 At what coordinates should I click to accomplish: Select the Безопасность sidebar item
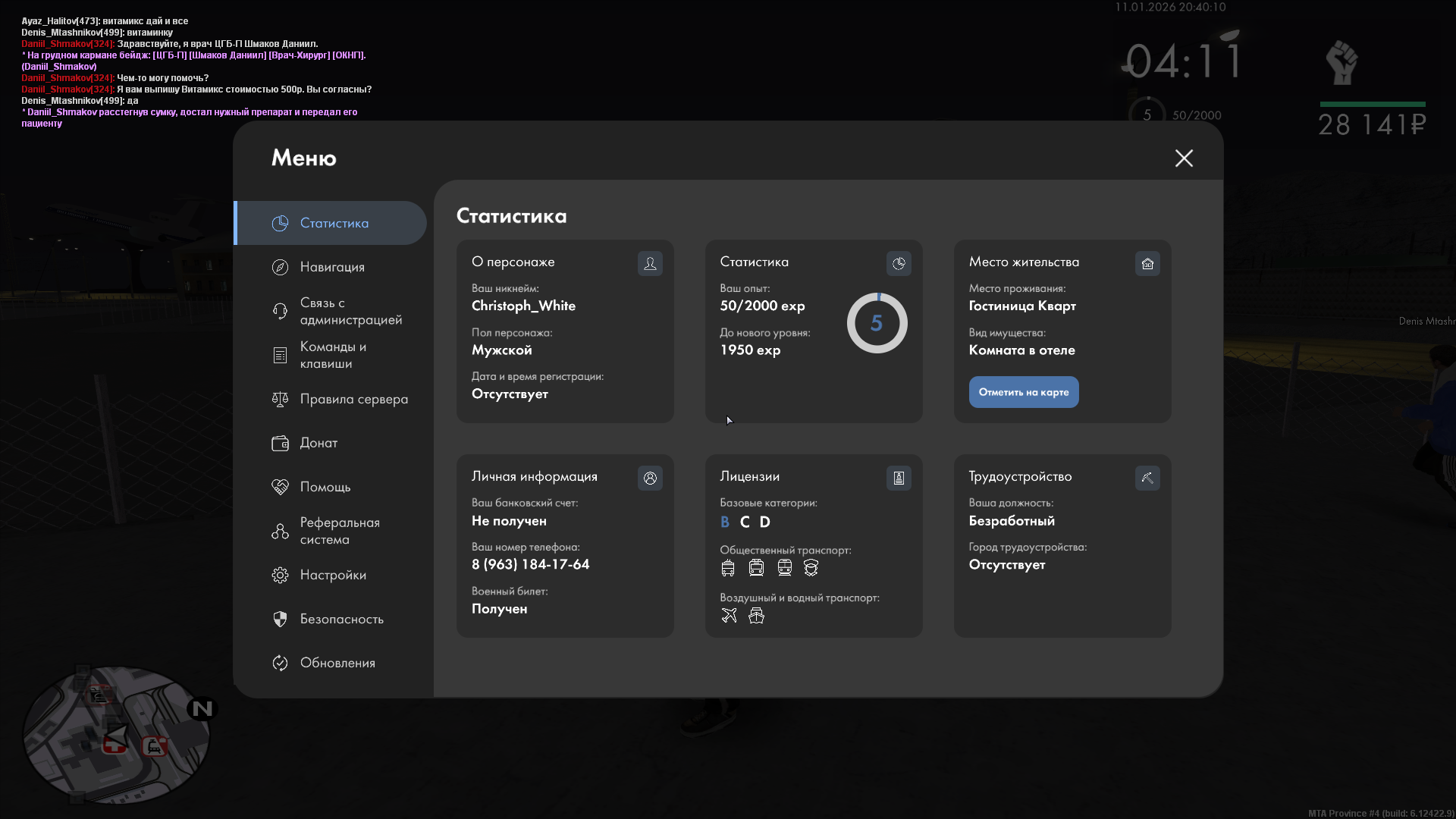pos(341,619)
